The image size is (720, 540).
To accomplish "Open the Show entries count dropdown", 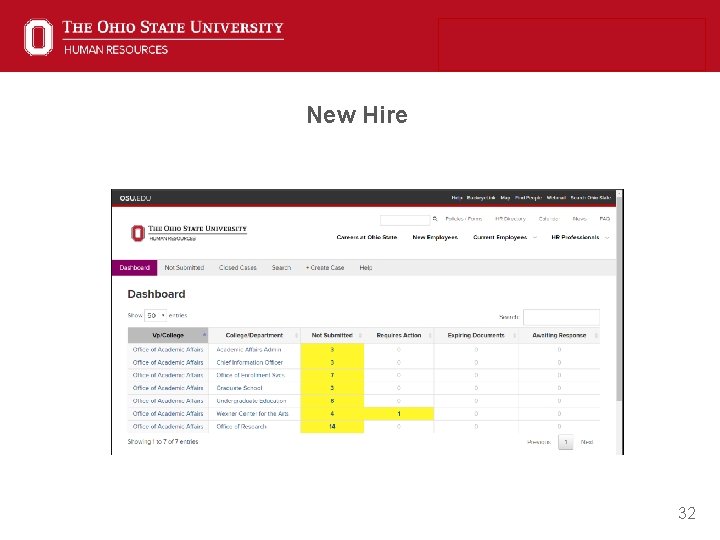I will (156, 315).
